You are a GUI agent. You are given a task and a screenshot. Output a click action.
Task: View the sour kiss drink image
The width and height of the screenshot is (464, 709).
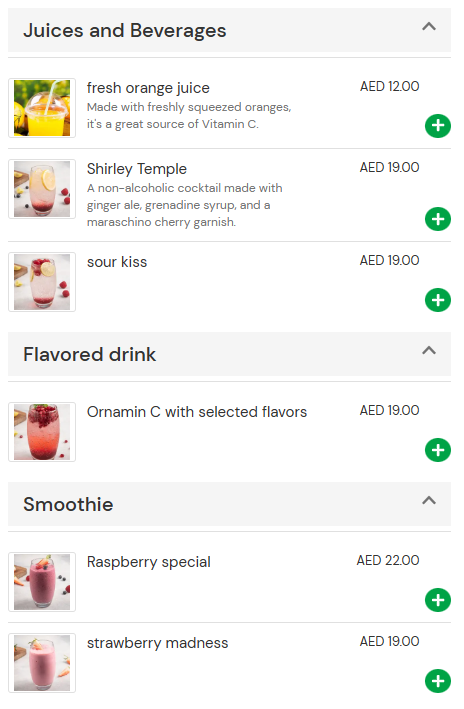[42, 282]
